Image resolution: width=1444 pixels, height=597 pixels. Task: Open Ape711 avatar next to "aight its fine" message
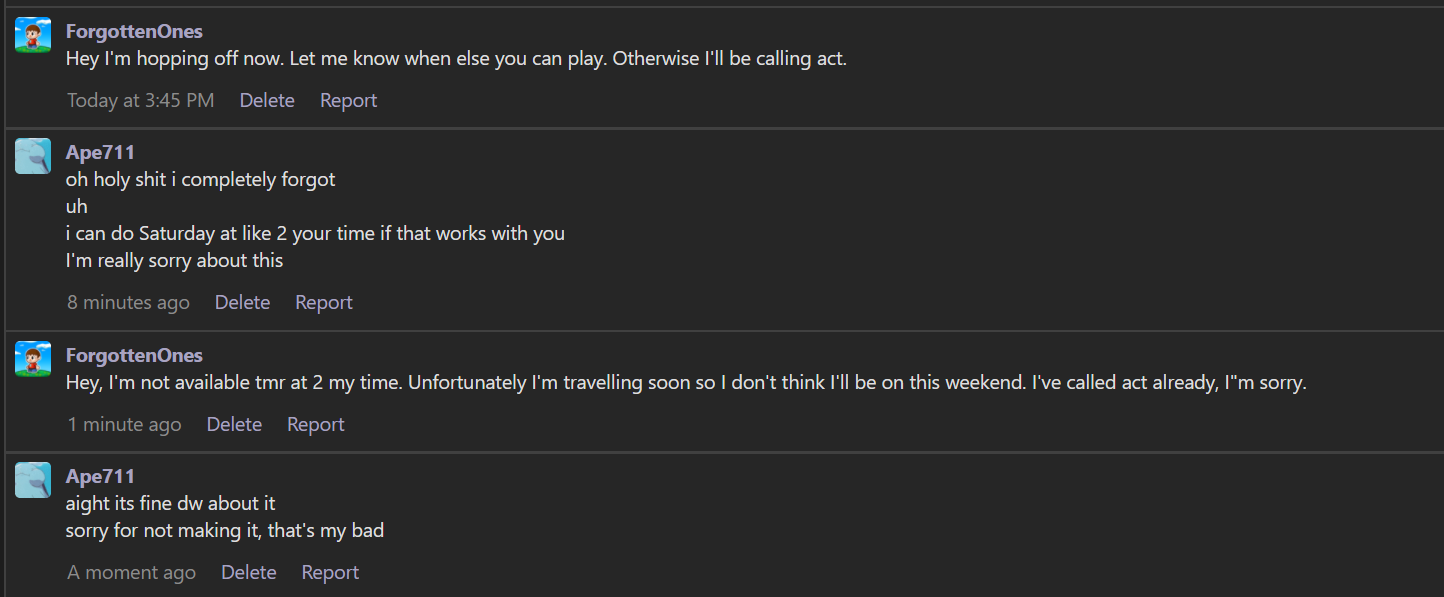[x=33, y=480]
